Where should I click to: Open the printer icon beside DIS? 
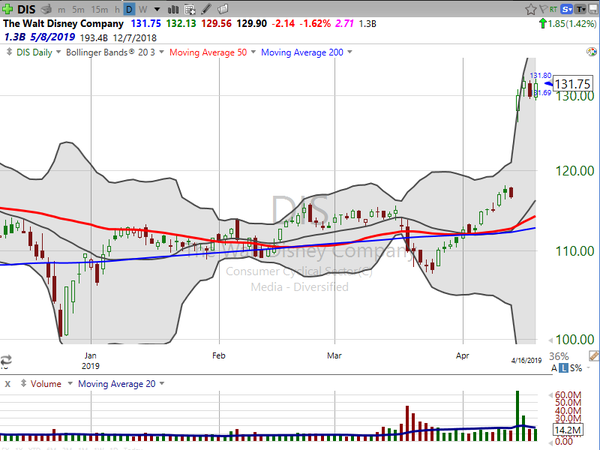[x=47, y=9]
